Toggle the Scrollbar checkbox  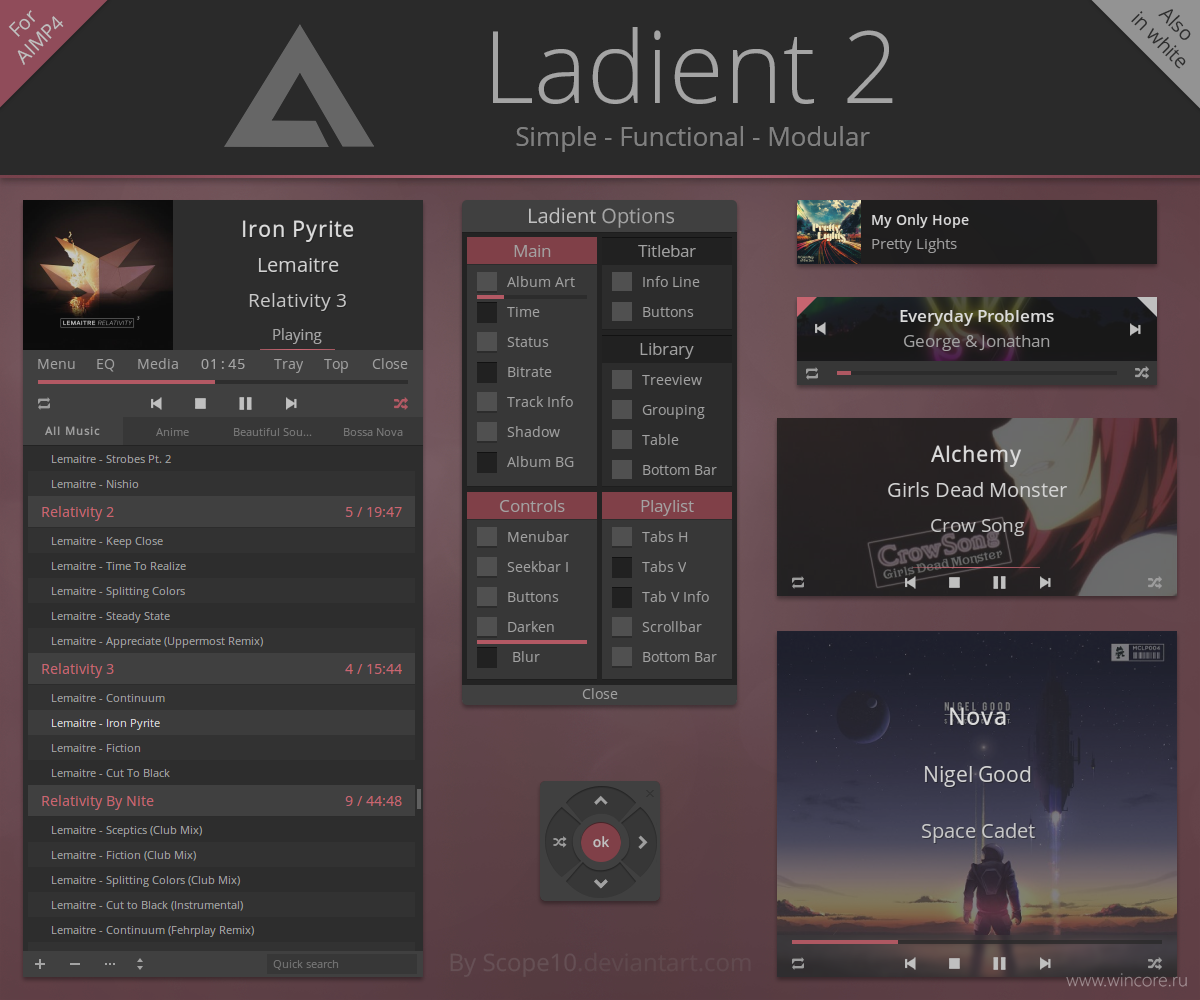point(622,627)
